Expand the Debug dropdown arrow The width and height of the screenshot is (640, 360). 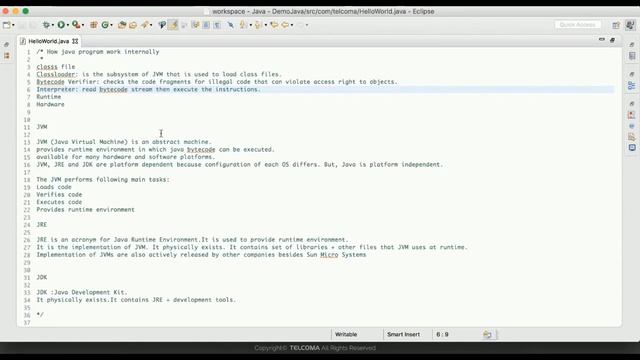coord(53,25)
